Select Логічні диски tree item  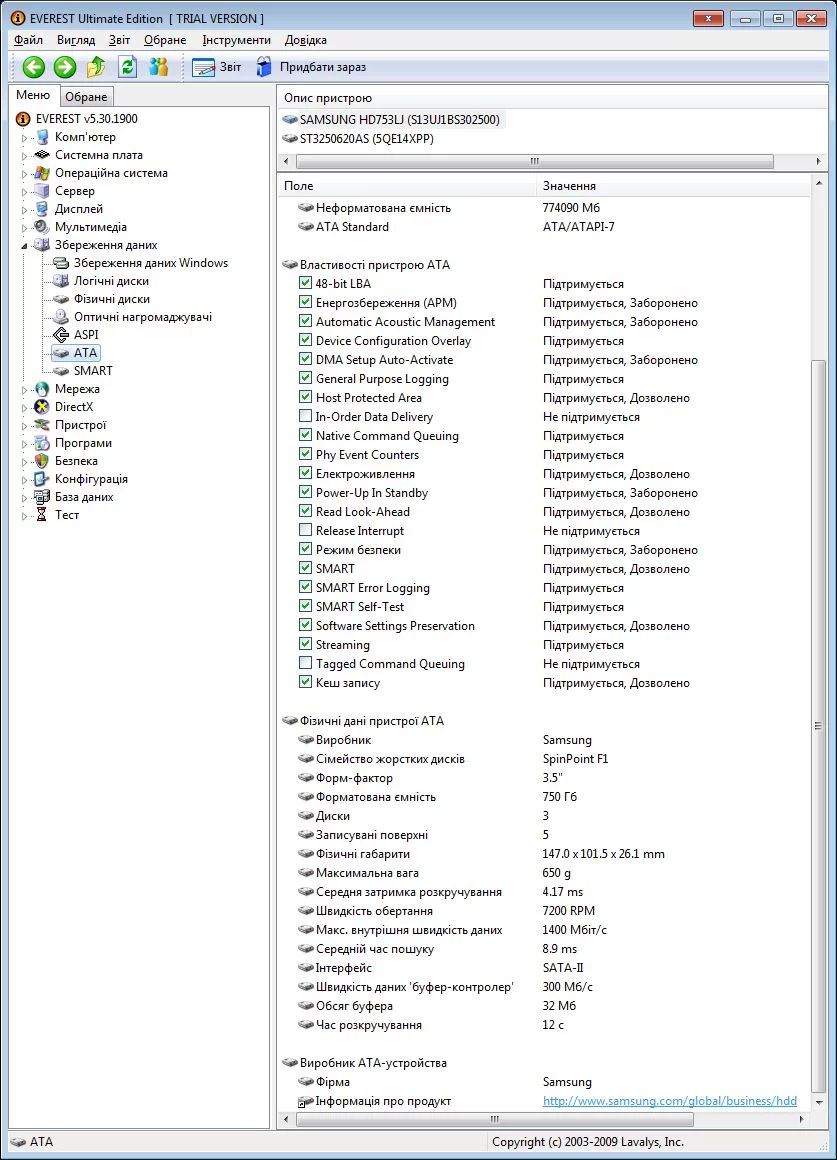coord(102,281)
